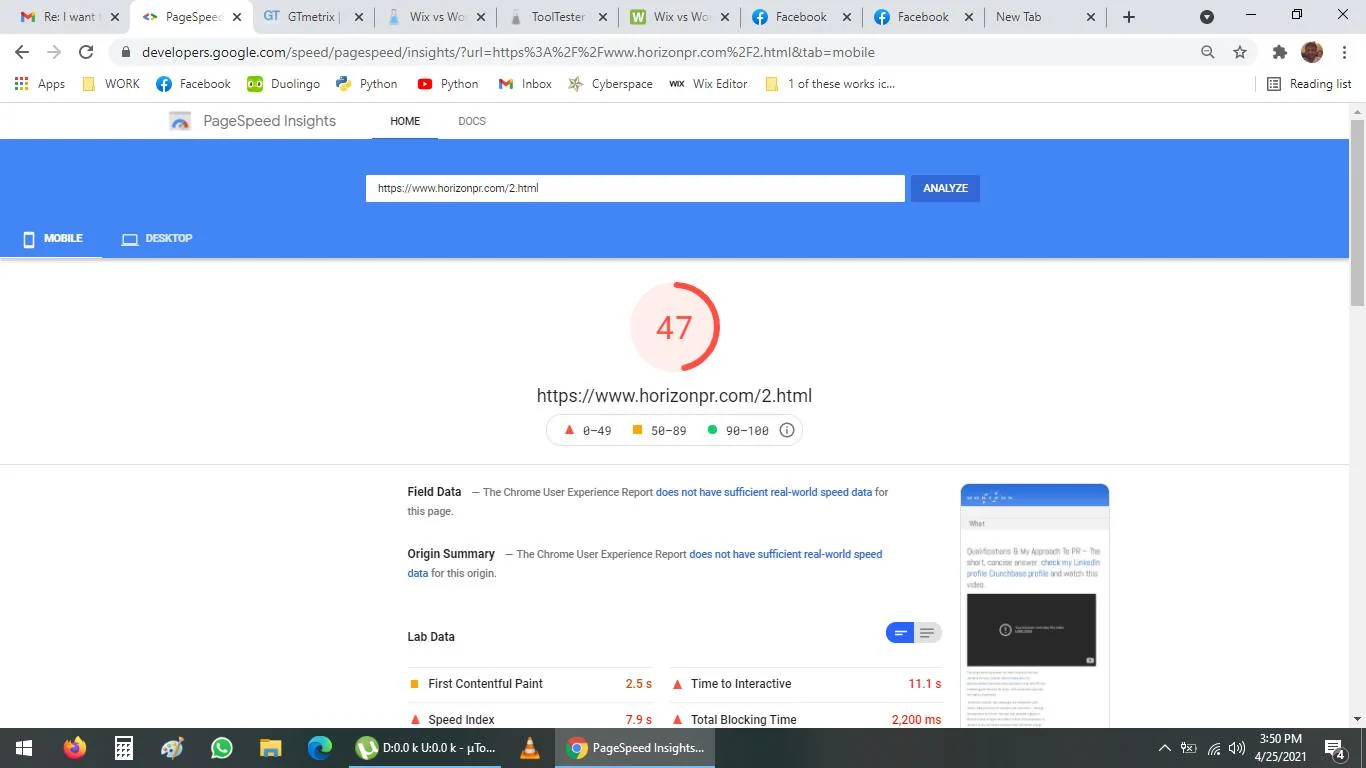The width and height of the screenshot is (1366, 768).
Task: Switch to the Gmail 'Re: I want' tab
Action: (x=69, y=17)
